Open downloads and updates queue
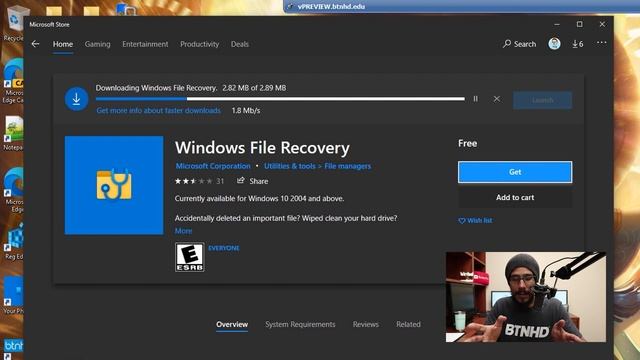This screenshot has height=360, width=640. point(578,44)
